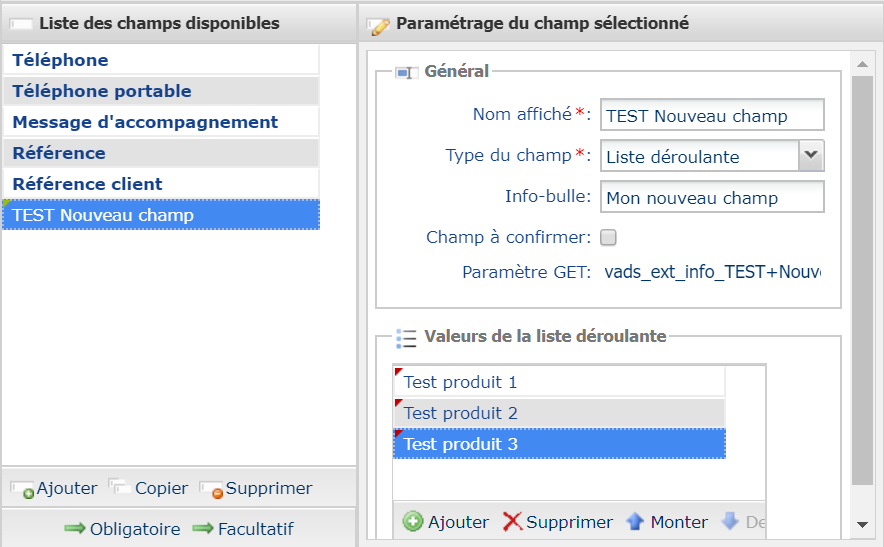Screen dimensions: 884x547
Task: Click the green arrow Facultatif icon
Action: 203,528
